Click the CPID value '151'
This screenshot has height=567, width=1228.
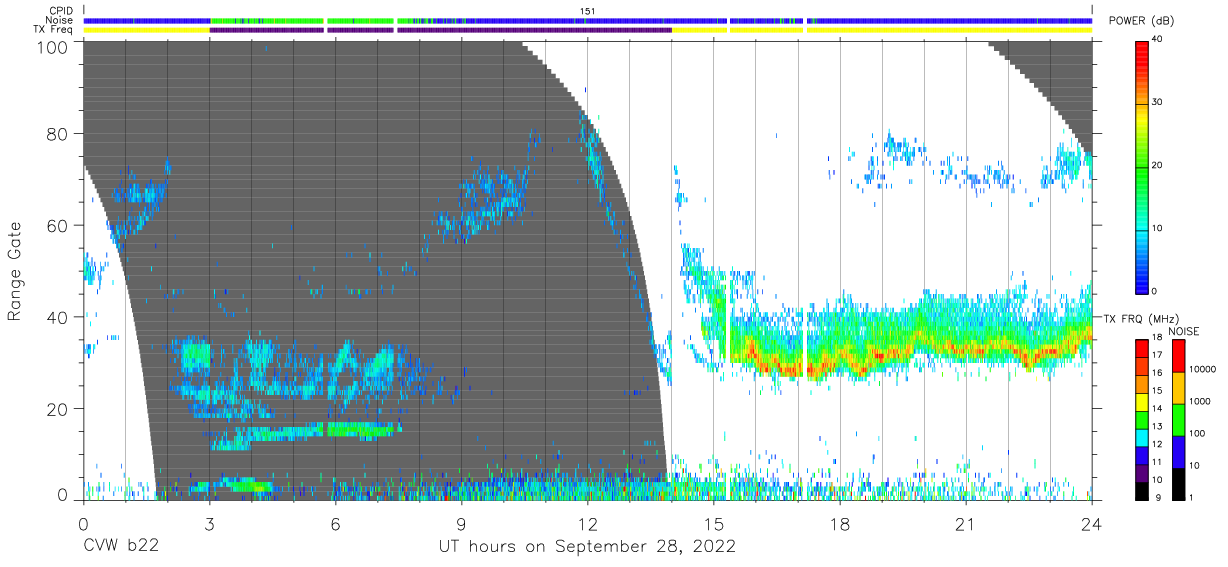tap(588, 11)
